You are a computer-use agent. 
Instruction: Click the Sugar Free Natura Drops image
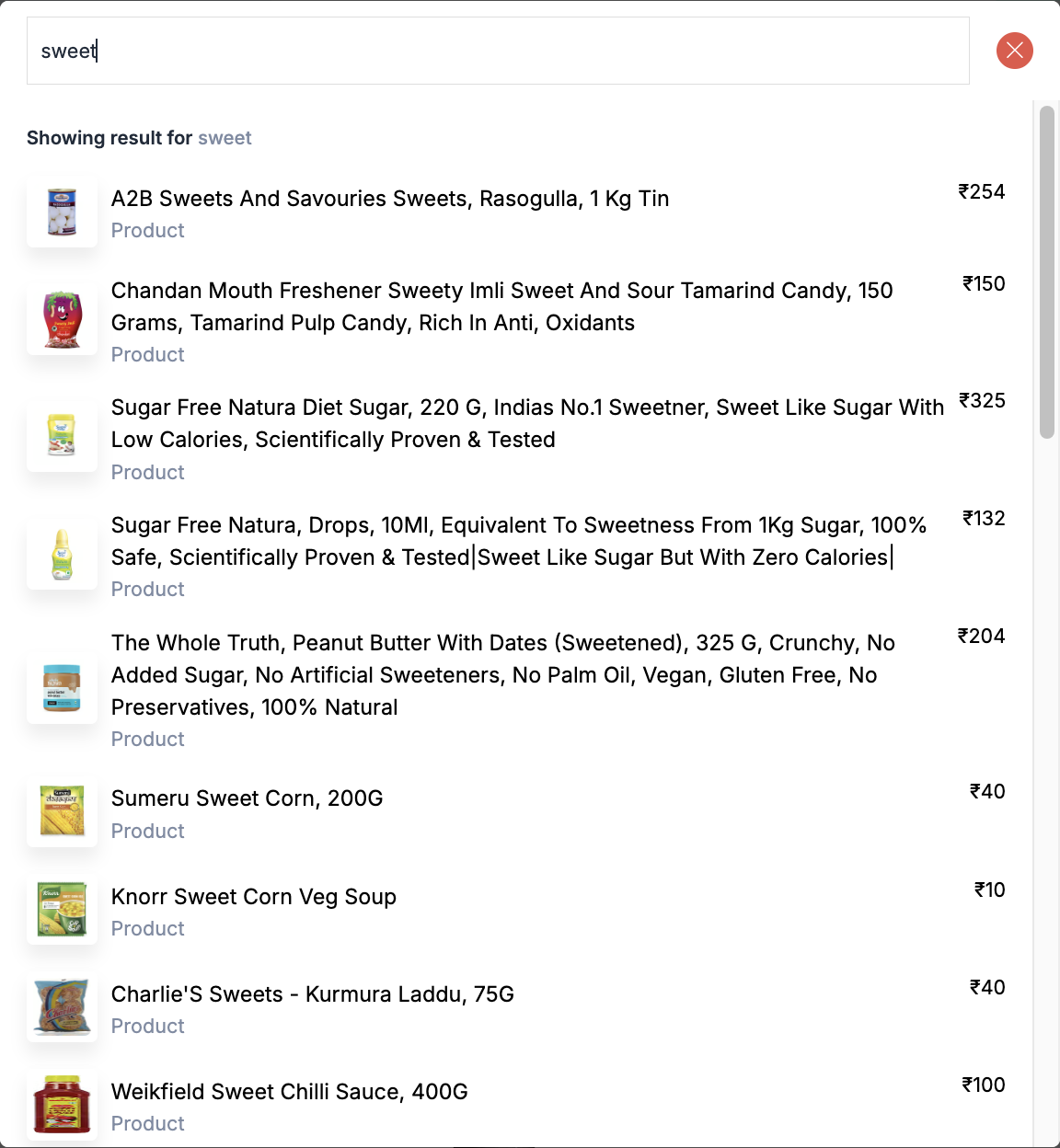pos(63,555)
